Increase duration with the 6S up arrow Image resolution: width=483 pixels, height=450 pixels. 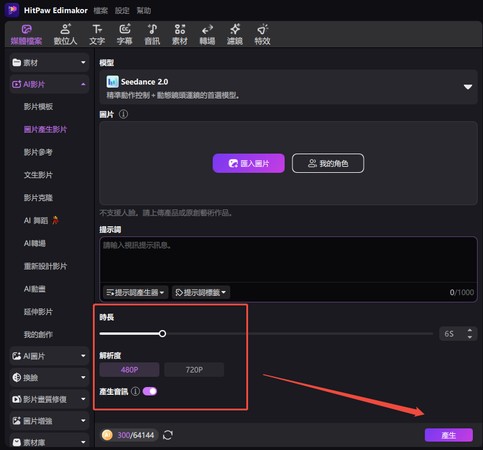[x=470, y=330]
